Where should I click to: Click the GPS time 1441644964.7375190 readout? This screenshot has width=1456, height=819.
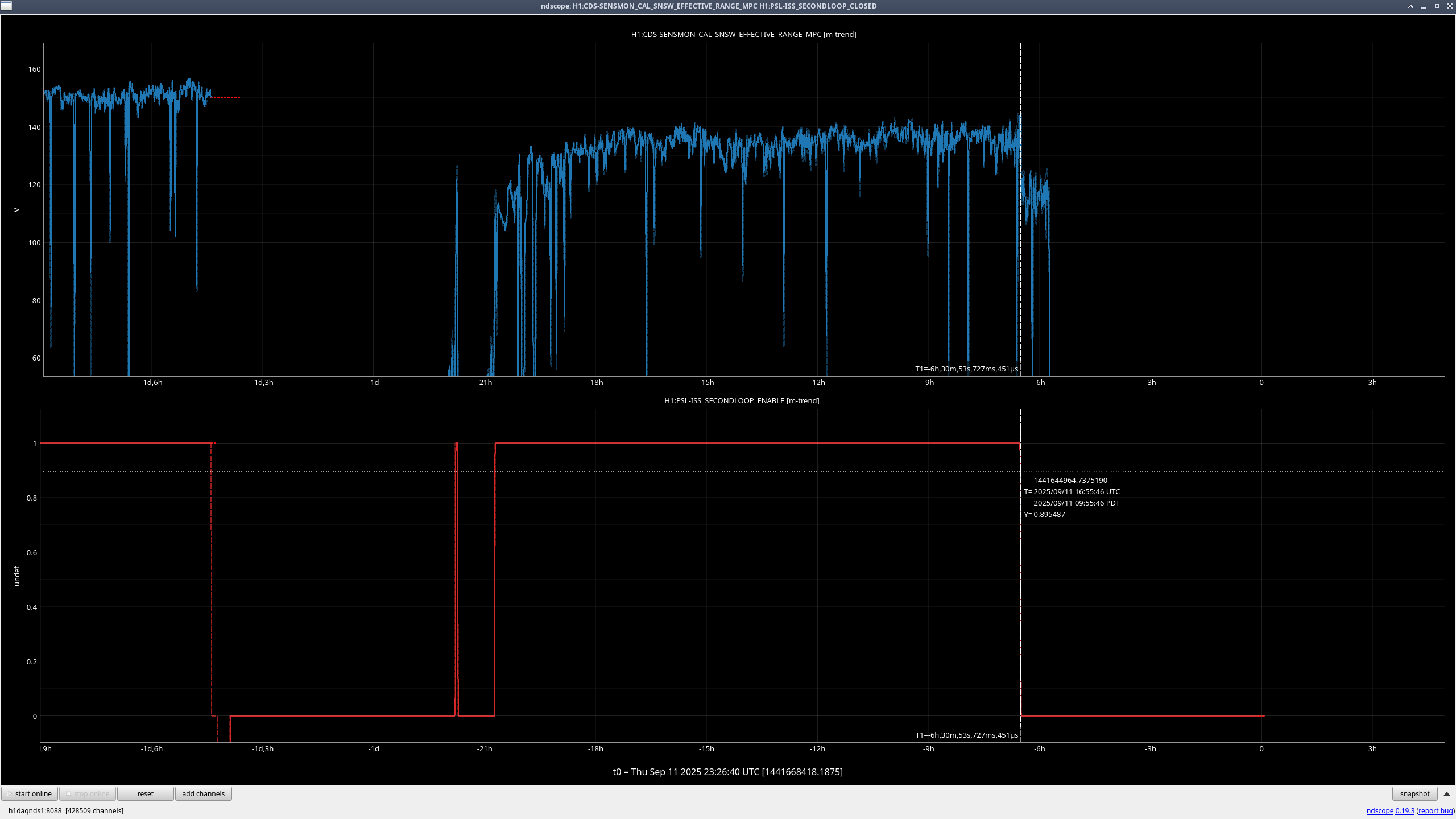[1070, 480]
